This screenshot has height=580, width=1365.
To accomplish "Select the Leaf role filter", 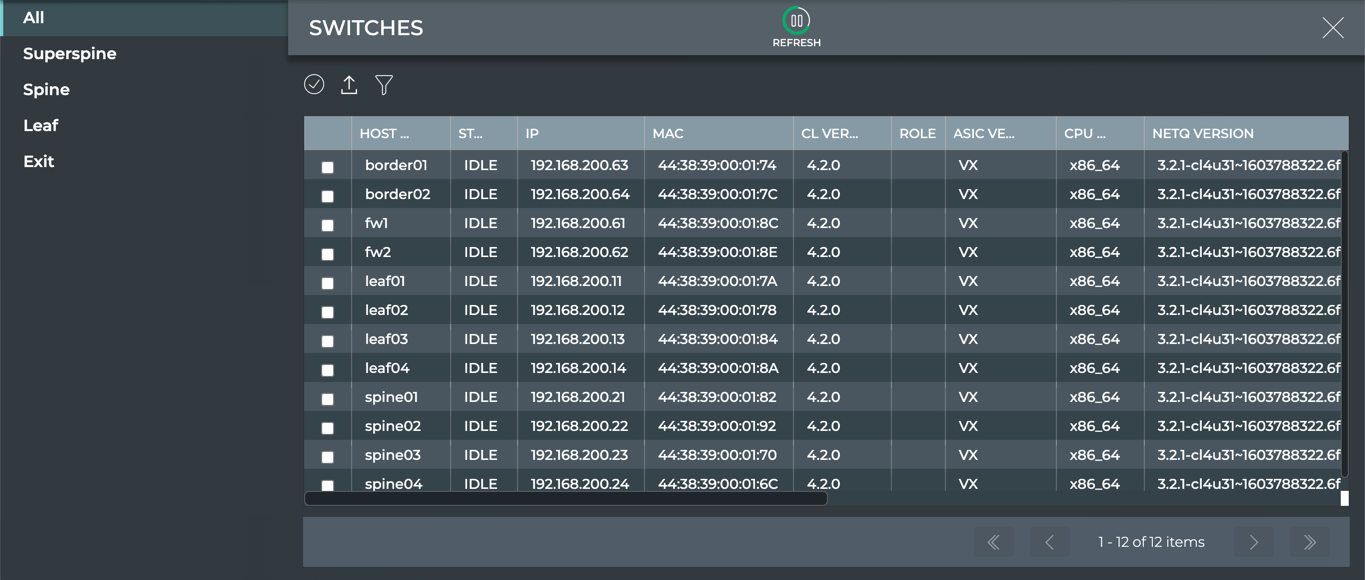I will (x=41, y=126).
